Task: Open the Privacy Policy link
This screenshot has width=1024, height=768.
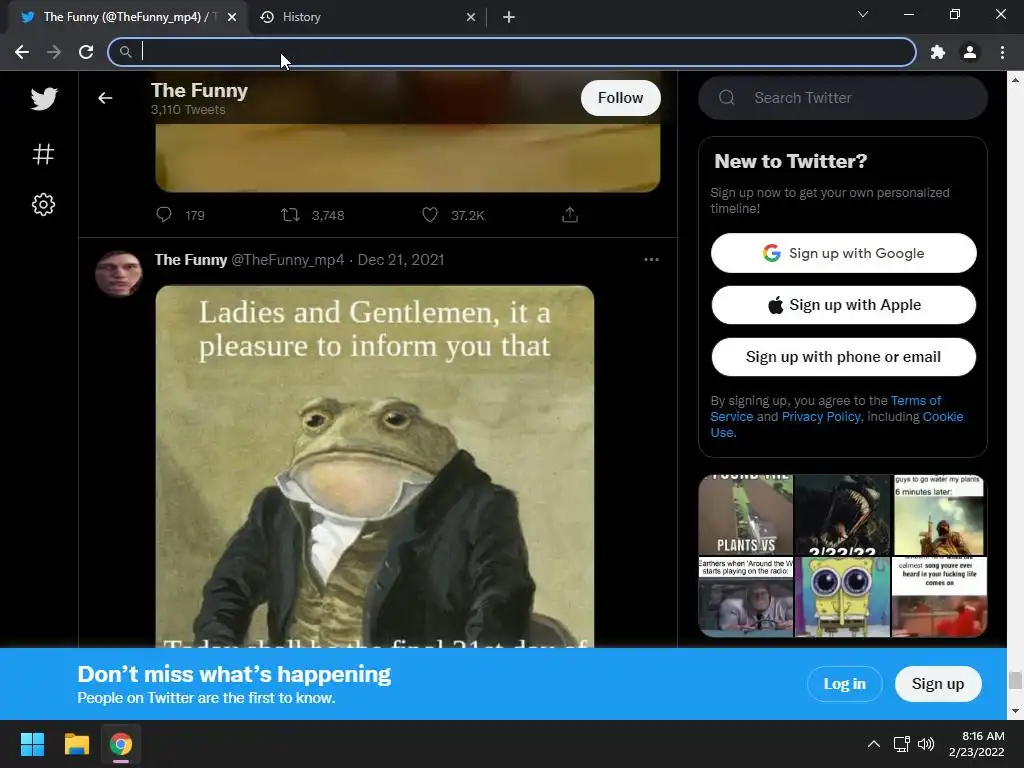Action: (x=821, y=417)
